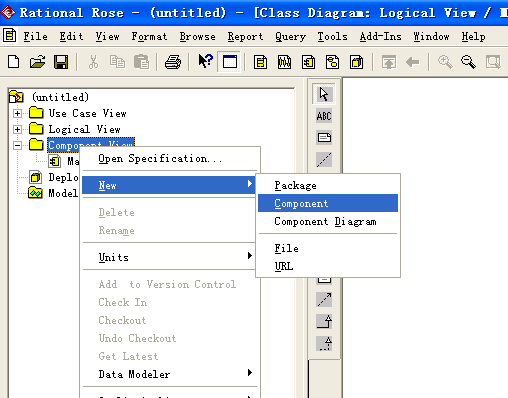Save the model with the floppy icon

click(61, 62)
